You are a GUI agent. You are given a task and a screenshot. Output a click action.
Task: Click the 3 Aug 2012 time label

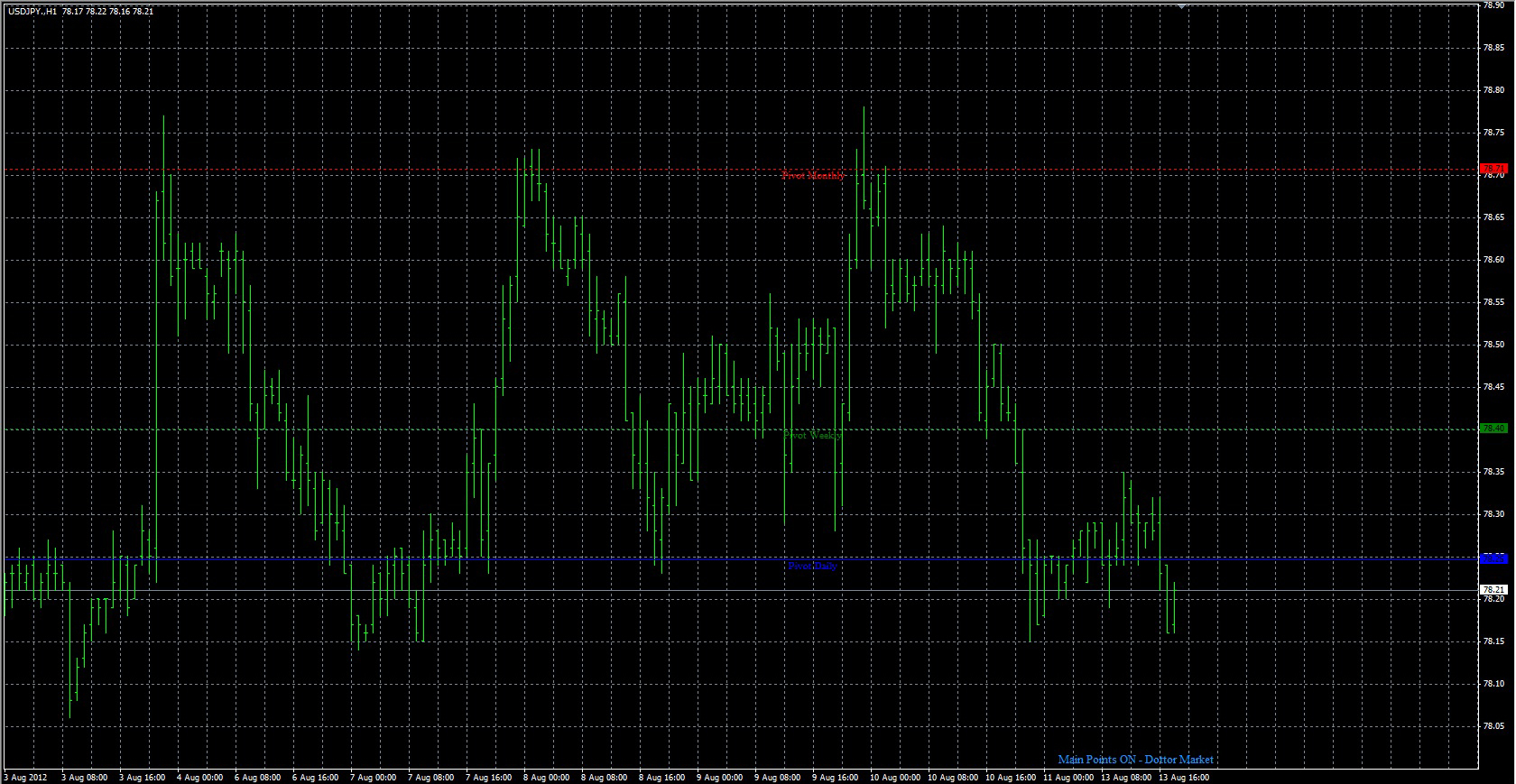click(x=25, y=778)
